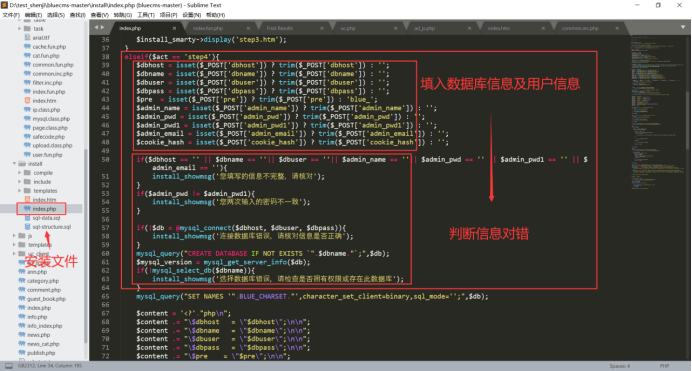
Task: Toggle the side bar icon in status bar
Action: coord(8,366)
